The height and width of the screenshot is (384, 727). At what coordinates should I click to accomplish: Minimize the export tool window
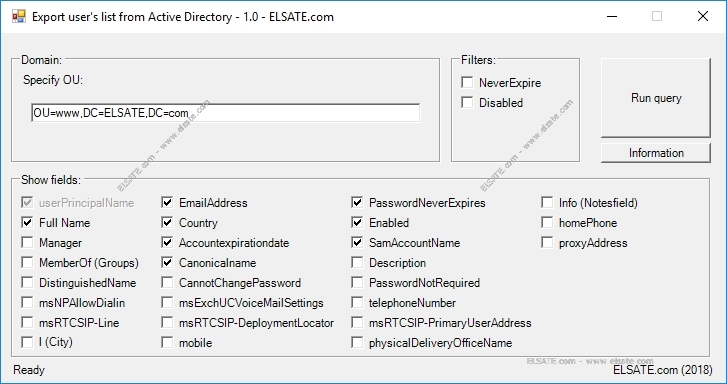[x=612, y=17]
